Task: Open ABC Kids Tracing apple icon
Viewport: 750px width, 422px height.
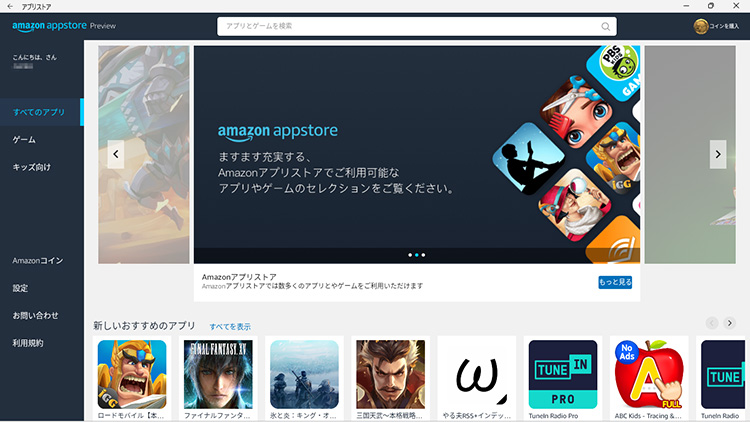Action: (649, 374)
